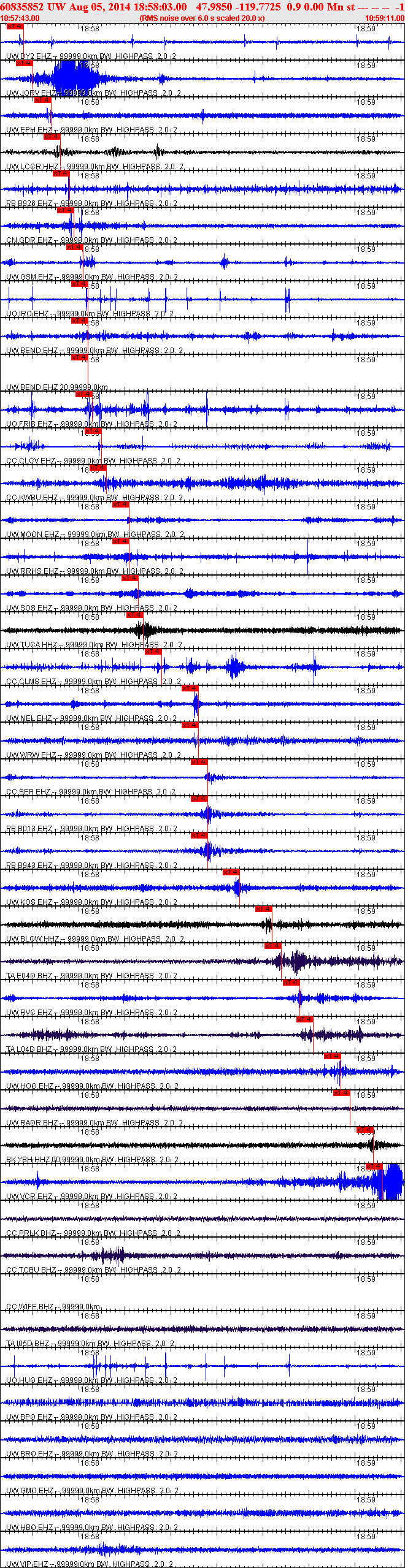Select the red pick marker on the UW.VCR trace
The height and width of the screenshot is (1568, 405).
point(374,1166)
